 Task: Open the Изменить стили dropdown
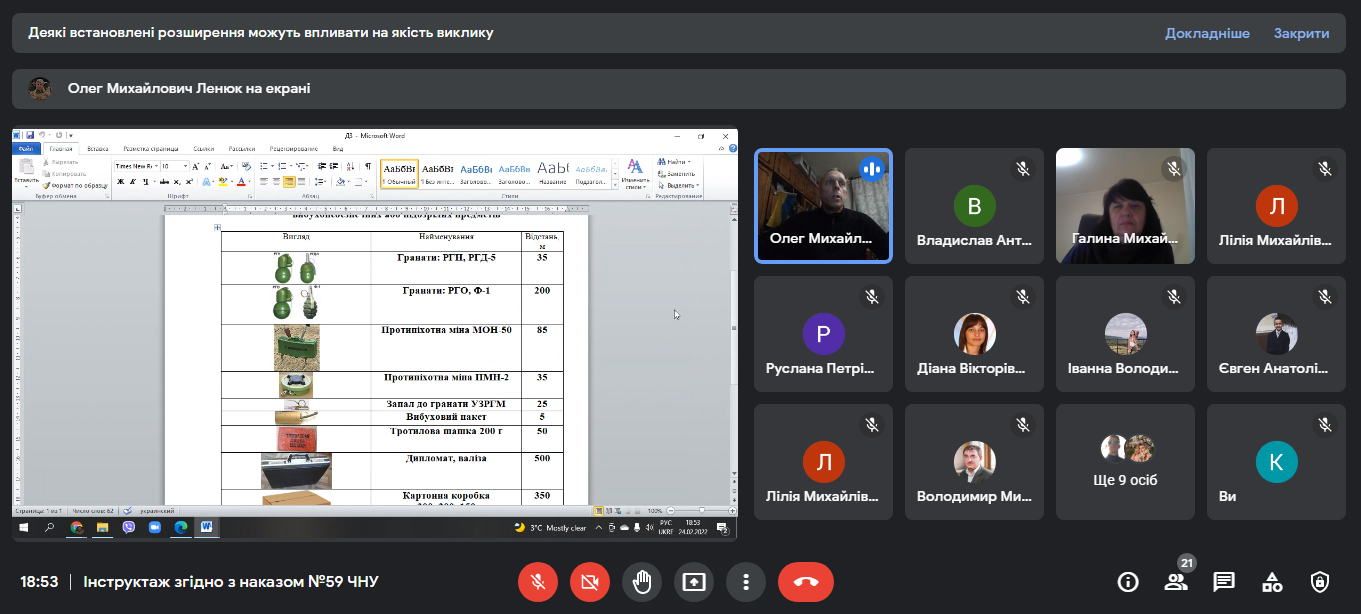pyautogui.click(x=635, y=174)
